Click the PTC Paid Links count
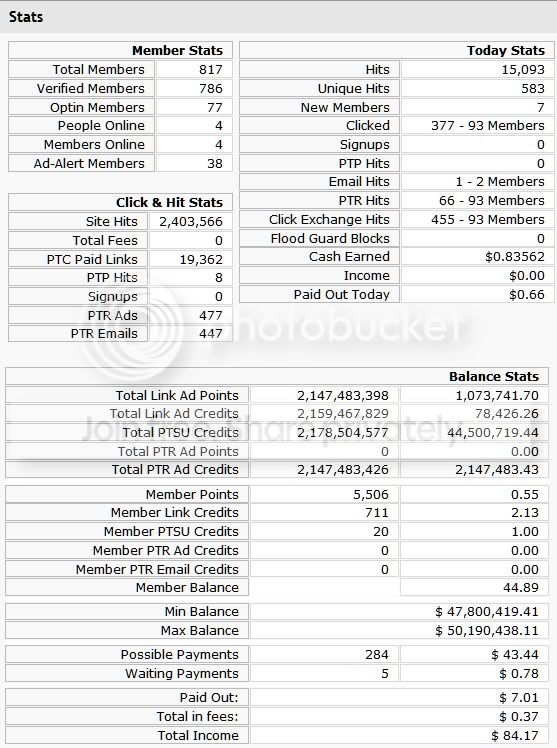 201,259
